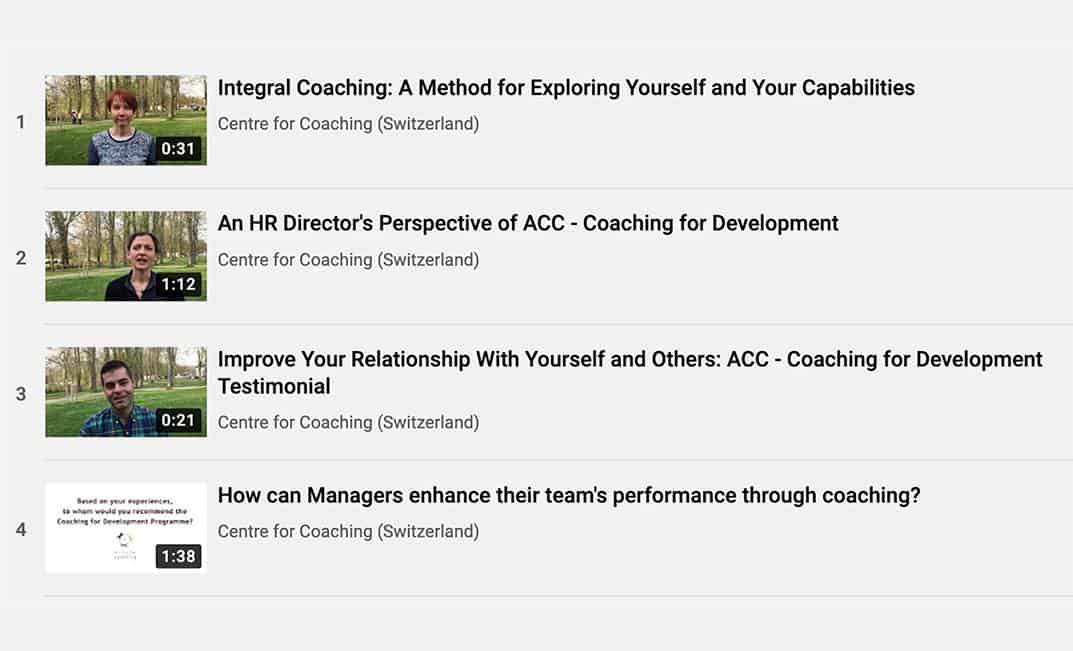Select 'An HR Director's Perspective of ACC' title
The image size is (1073, 651).
[528, 223]
